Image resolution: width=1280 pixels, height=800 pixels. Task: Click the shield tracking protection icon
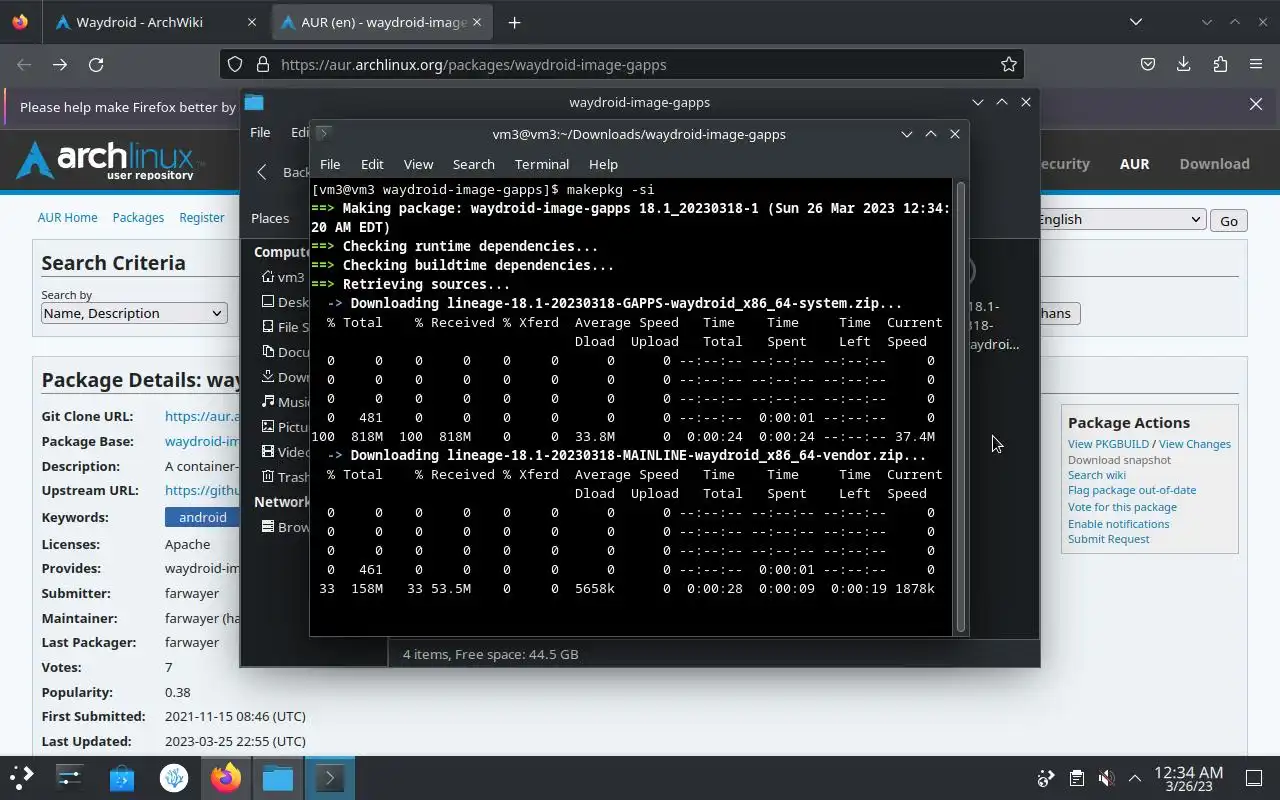tap(235, 64)
